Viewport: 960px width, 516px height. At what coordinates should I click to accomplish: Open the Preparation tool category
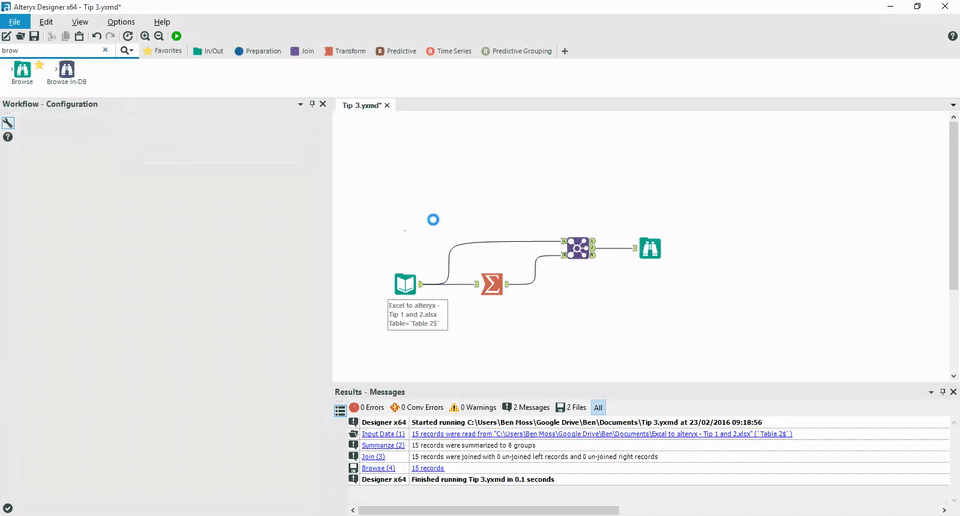258,51
